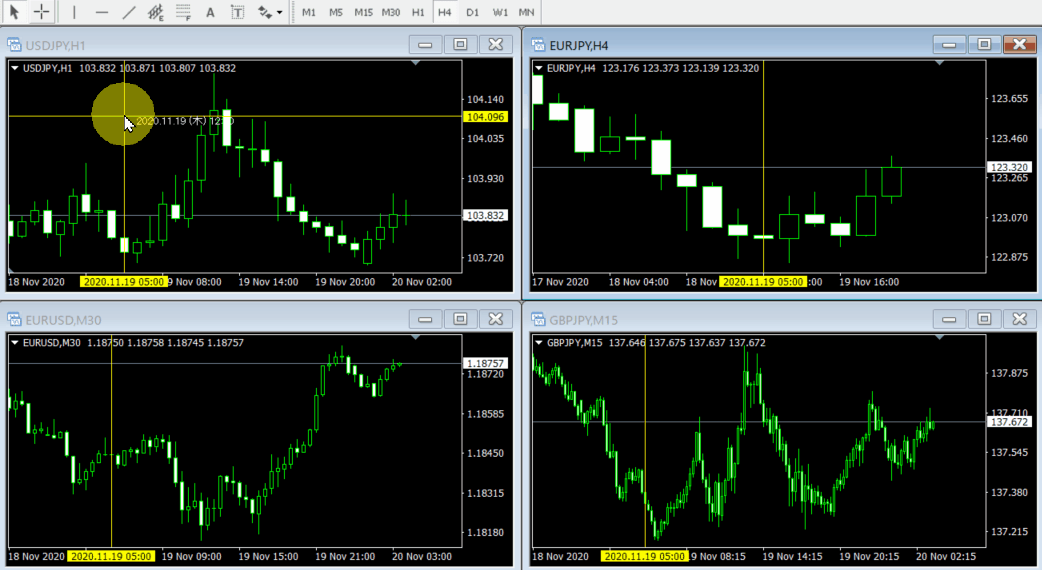
Task: Close the EURJPY,H4 chart window
Action: coord(1019,45)
